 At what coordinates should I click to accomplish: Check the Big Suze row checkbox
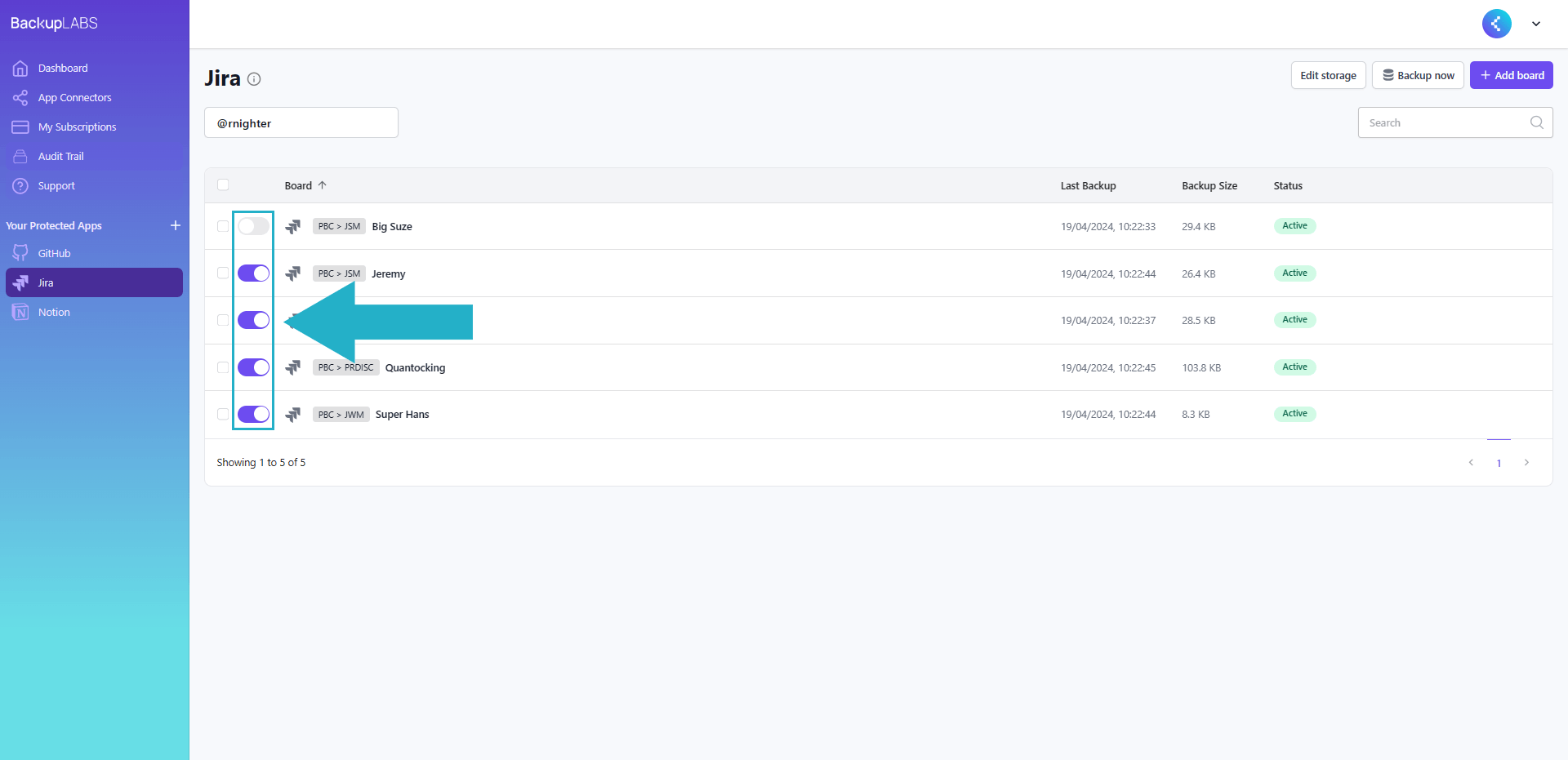tap(223, 226)
